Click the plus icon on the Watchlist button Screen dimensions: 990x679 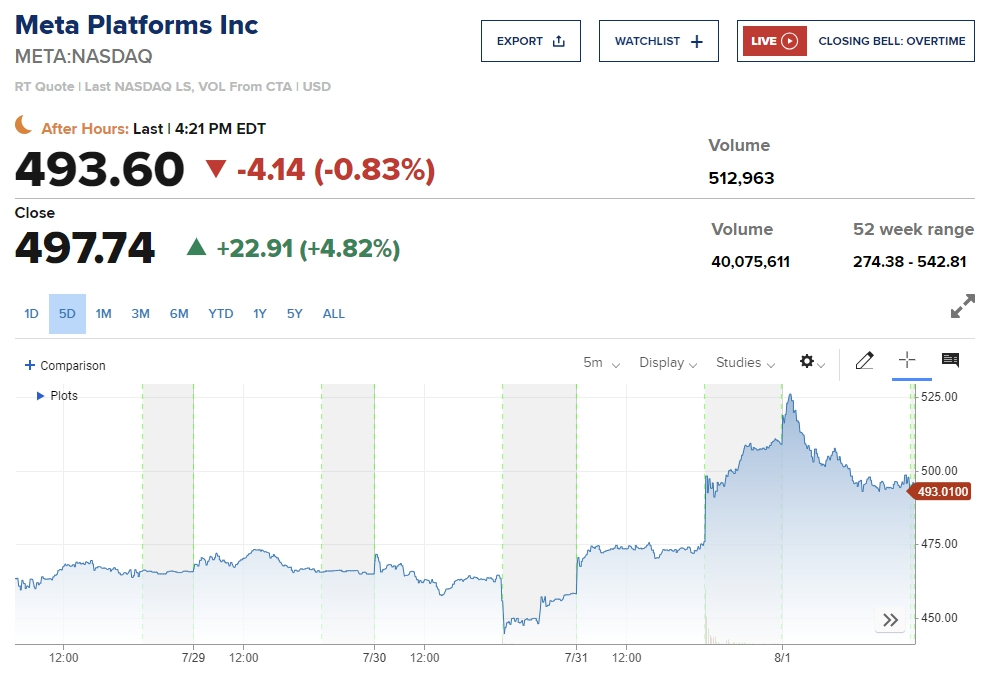point(697,41)
